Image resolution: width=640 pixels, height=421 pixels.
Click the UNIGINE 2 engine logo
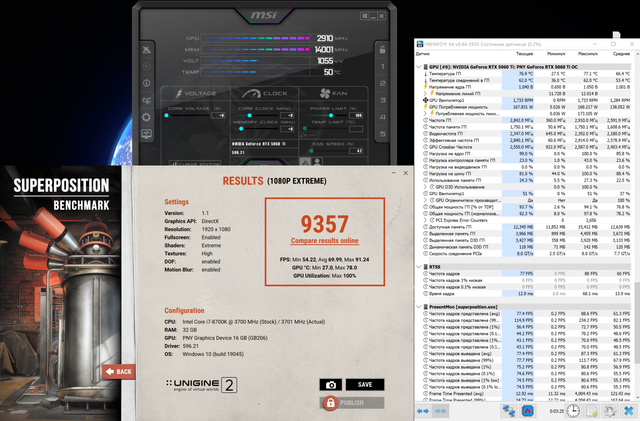coord(202,385)
